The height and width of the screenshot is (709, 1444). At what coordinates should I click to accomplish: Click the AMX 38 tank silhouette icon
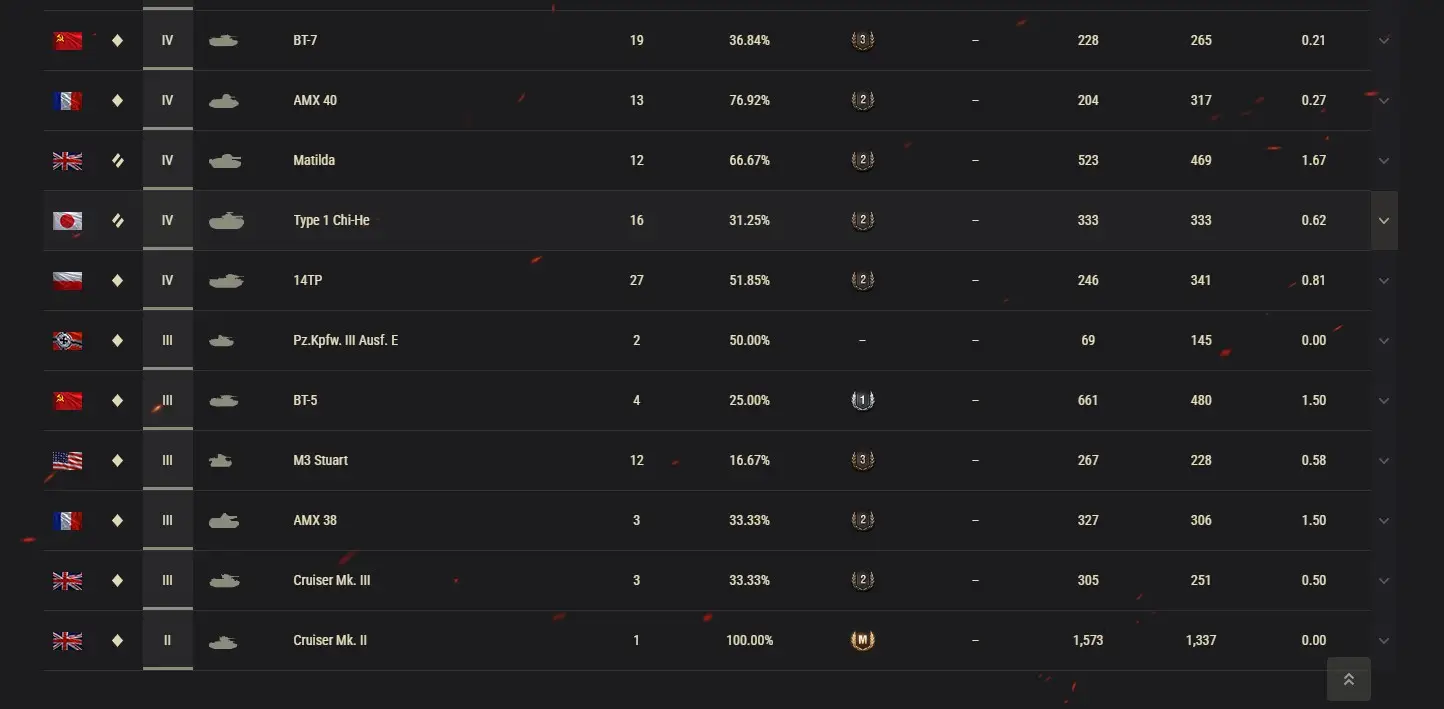tap(223, 521)
